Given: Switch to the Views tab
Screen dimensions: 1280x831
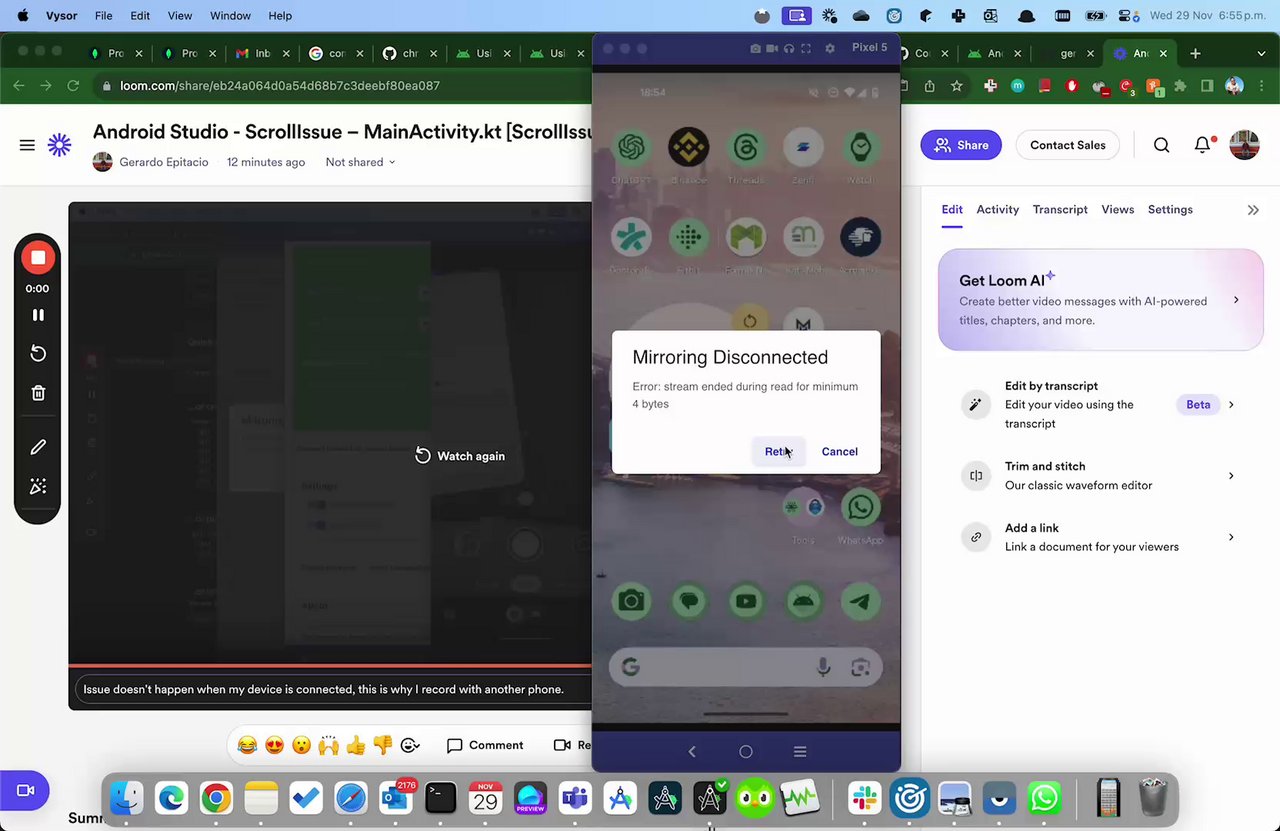Looking at the screenshot, I should [x=1118, y=210].
